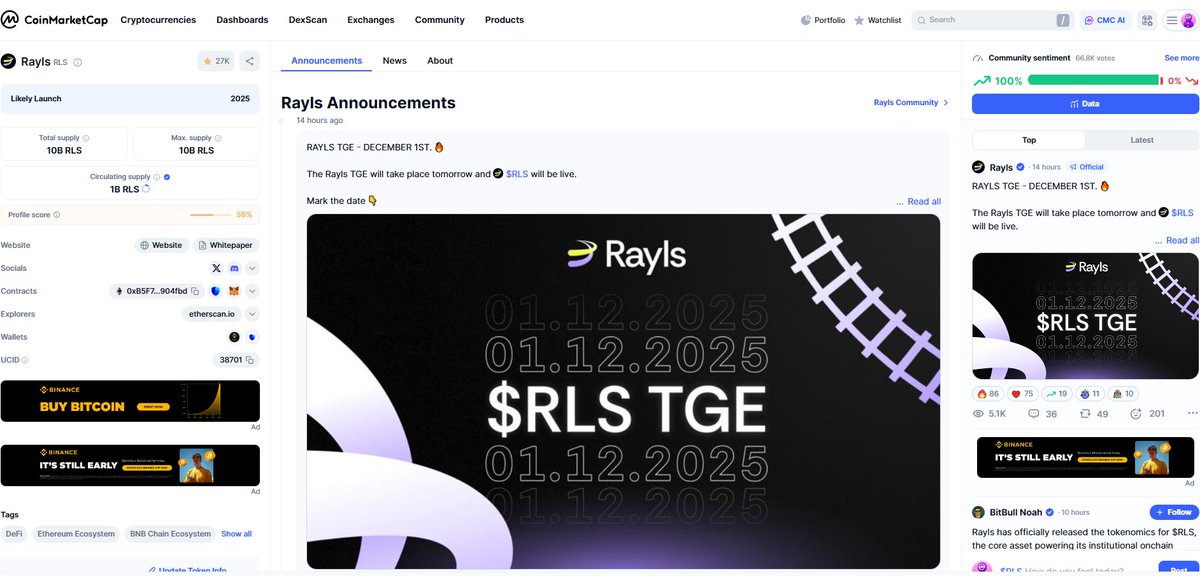Viewport: 1200px width, 576px height.
Task: Open comments (36) on Rayls post
Action: pyautogui.click(x=1042, y=414)
